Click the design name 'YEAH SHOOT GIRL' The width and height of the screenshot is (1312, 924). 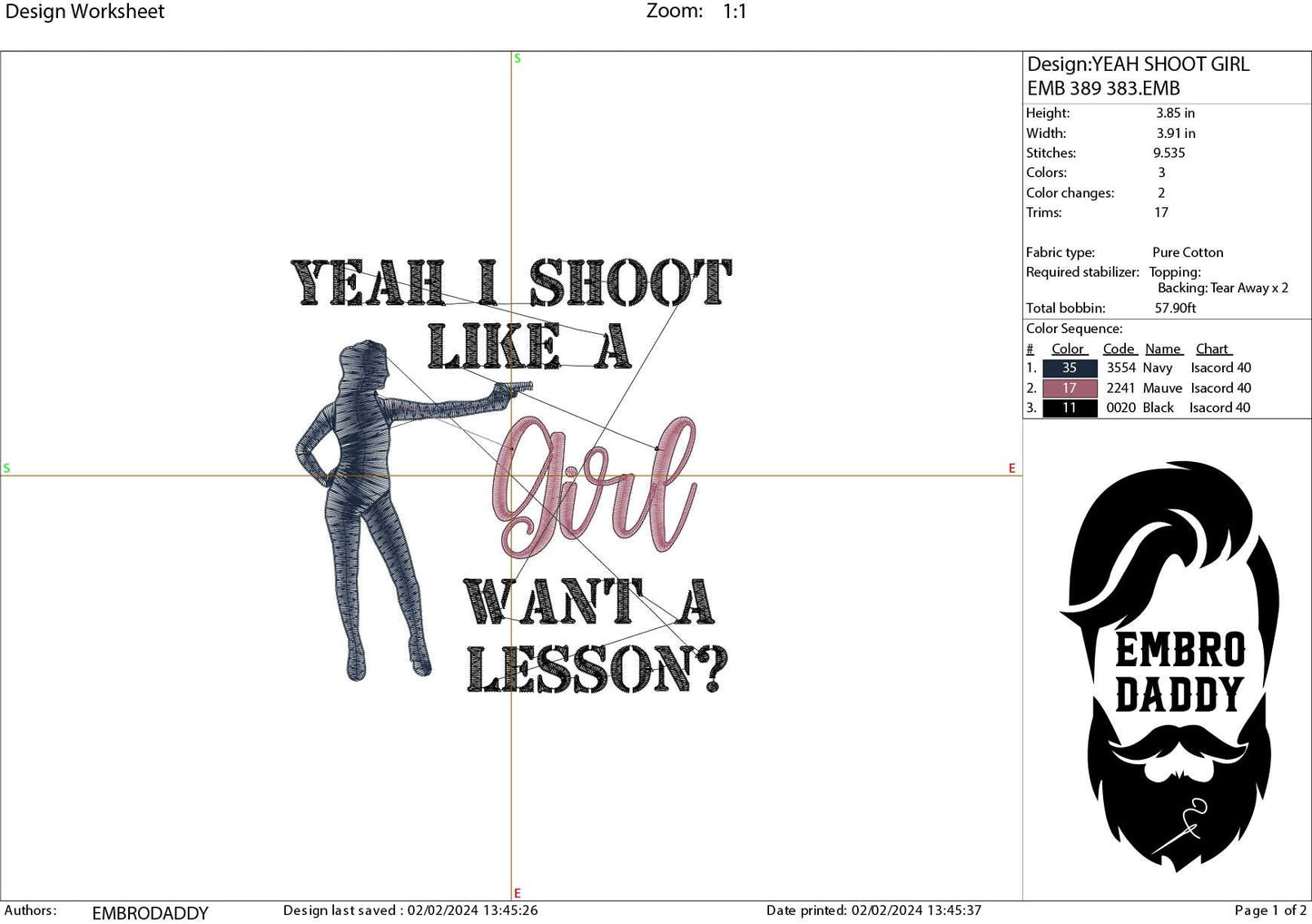[x=1170, y=64]
